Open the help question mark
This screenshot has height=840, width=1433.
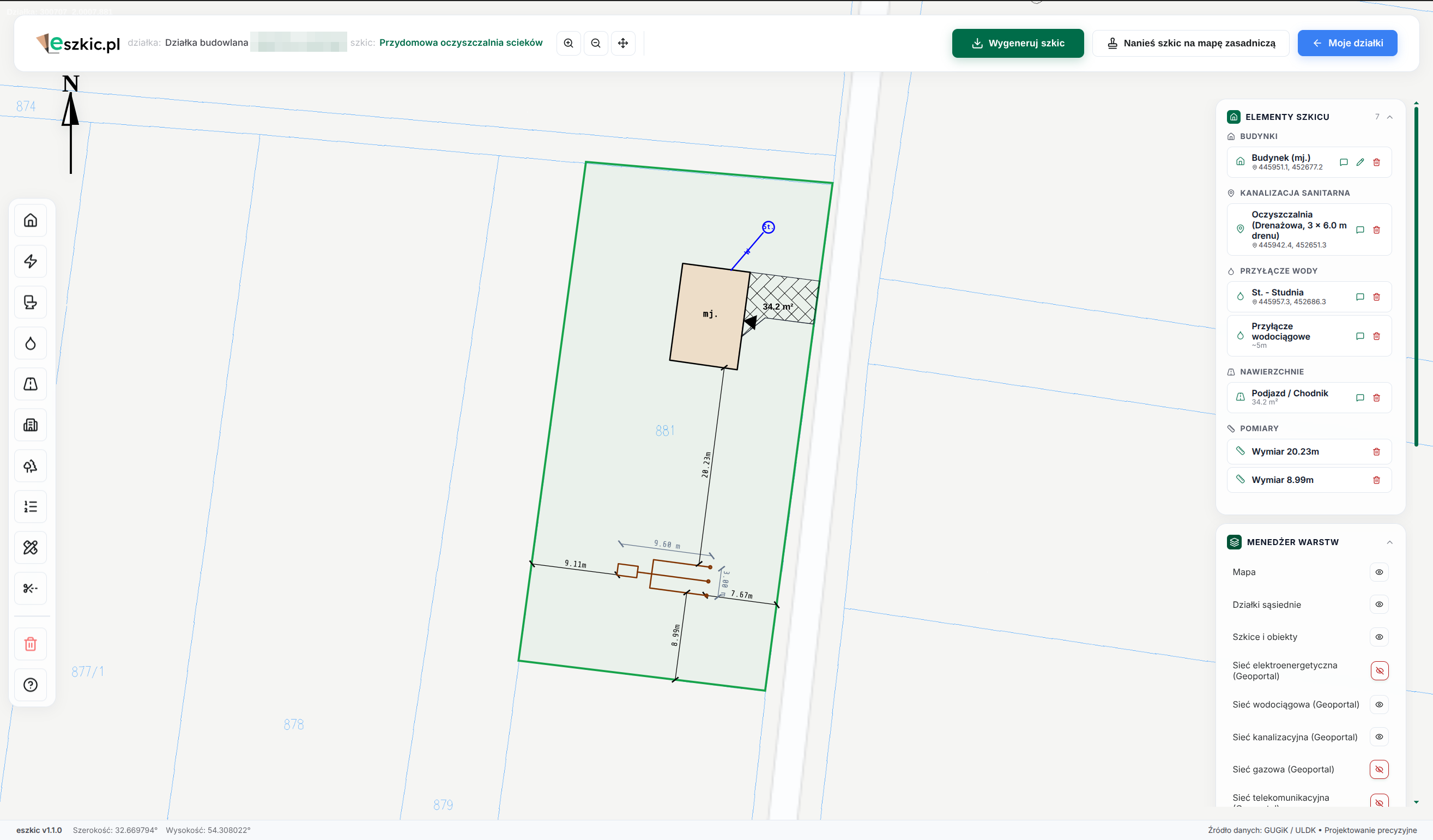point(31,685)
